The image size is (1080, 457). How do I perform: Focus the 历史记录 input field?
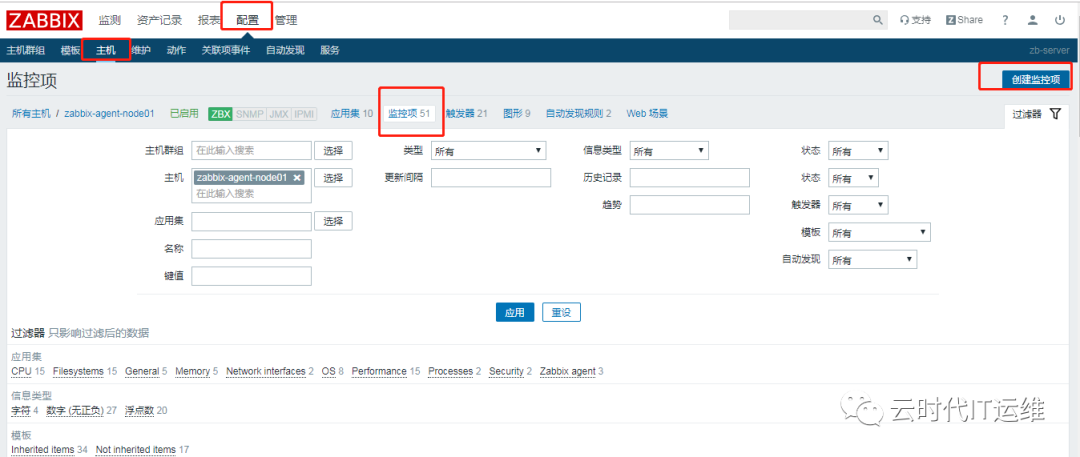[689, 178]
